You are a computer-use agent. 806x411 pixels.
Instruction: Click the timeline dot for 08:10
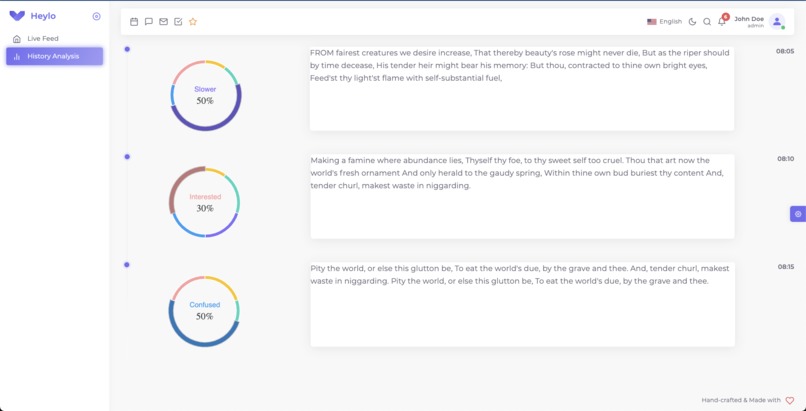127,157
